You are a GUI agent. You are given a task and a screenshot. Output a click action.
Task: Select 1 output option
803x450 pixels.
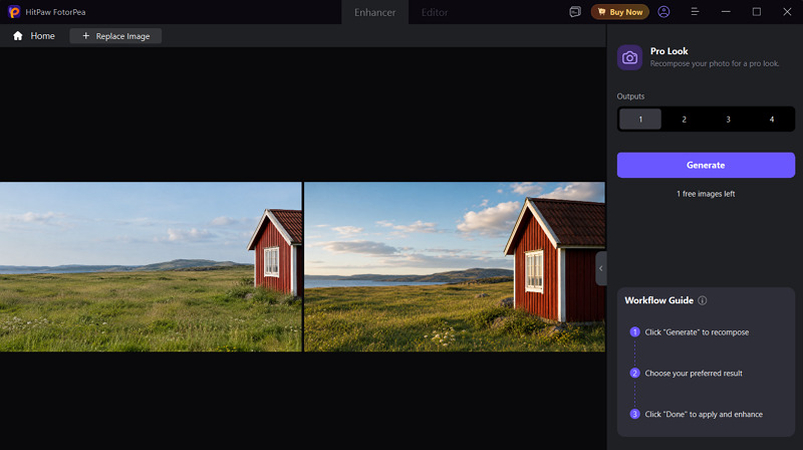(640, 119)
